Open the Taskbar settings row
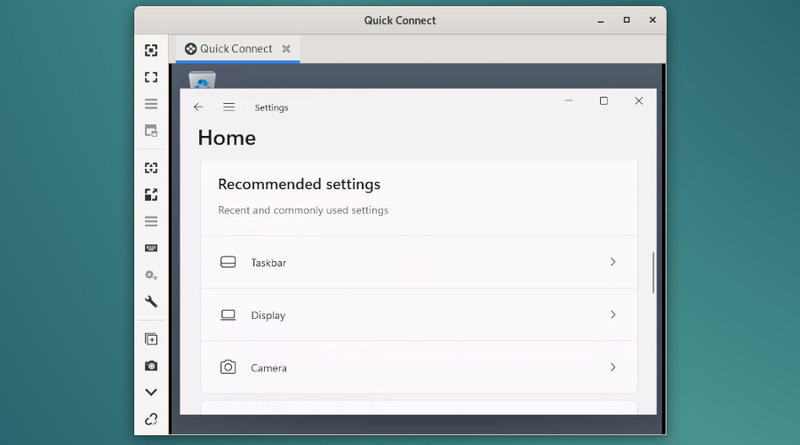800x445 pixels. click(x=419, y=262)
